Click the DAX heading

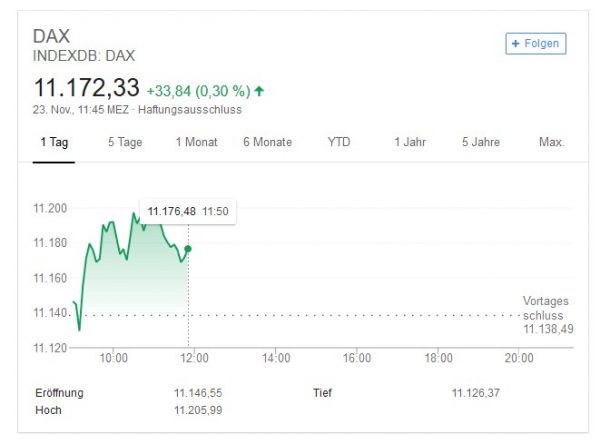[51, 38]
